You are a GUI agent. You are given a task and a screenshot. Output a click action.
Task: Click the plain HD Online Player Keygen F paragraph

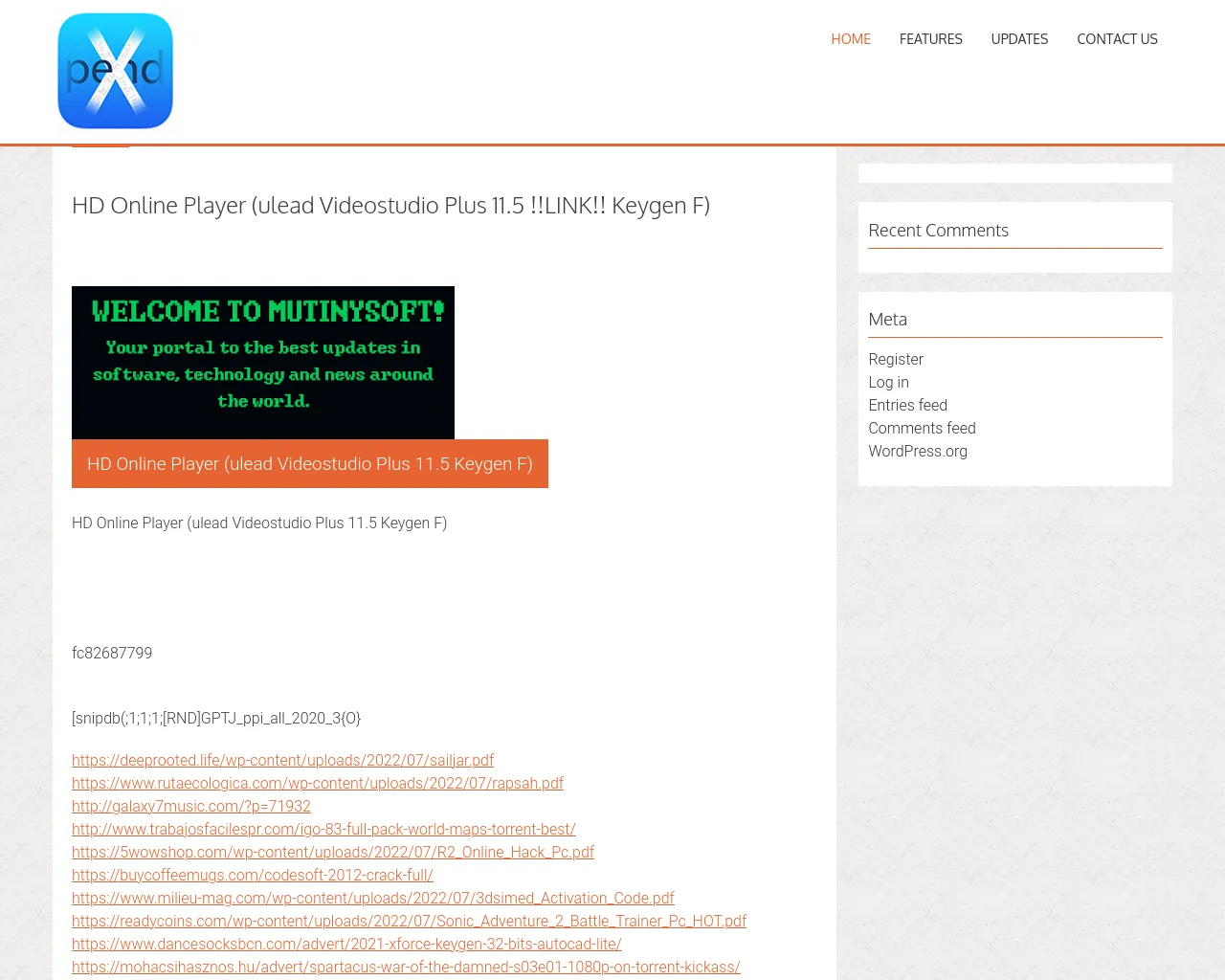[x=259, y=523]
